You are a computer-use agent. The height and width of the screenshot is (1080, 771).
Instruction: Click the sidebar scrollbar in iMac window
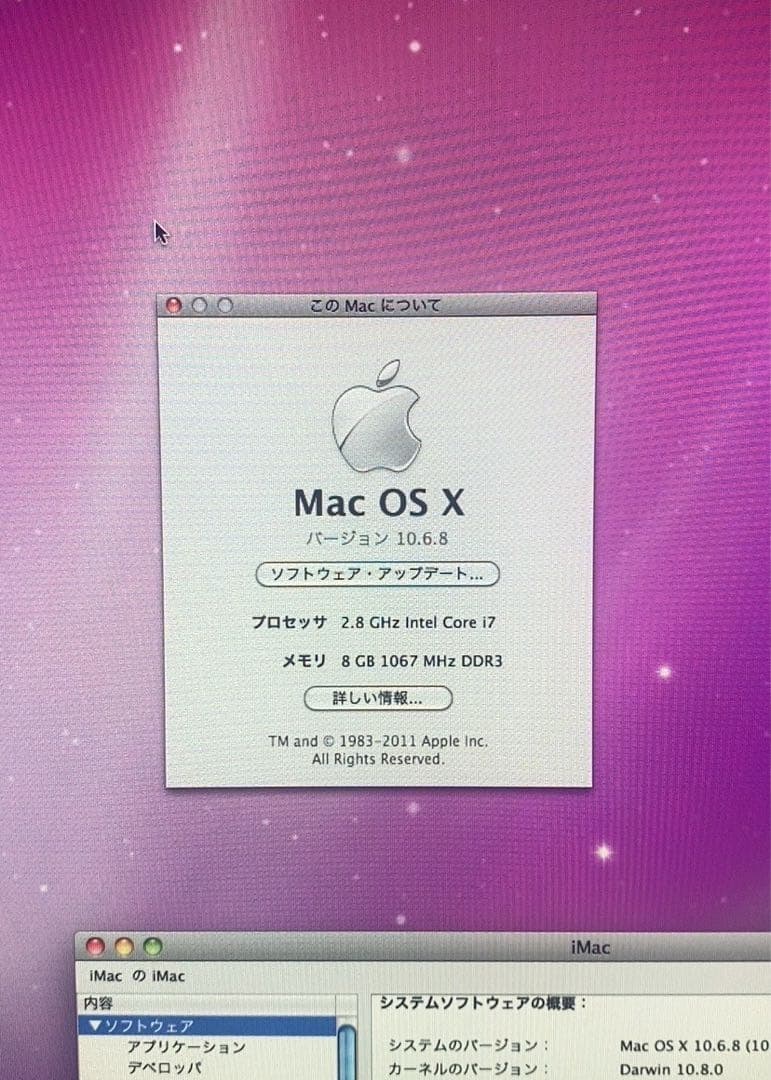pos(347,1052)
